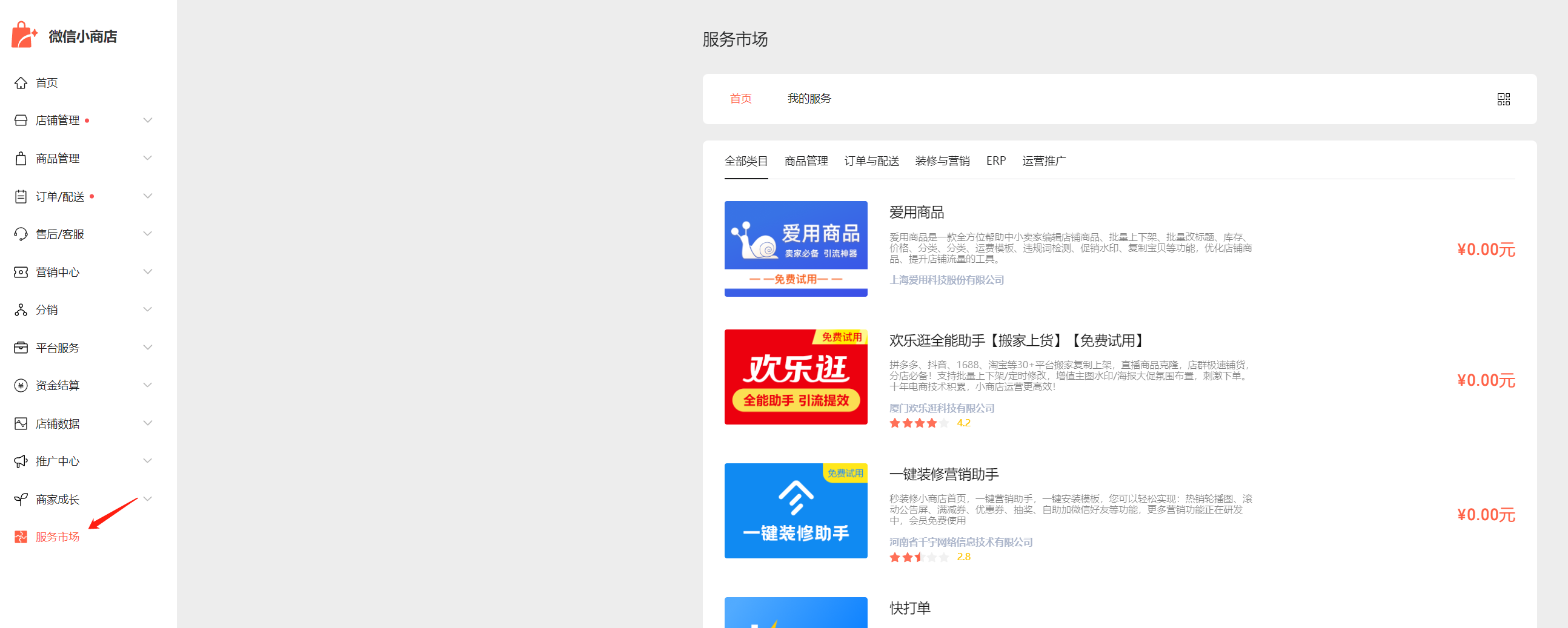Viewport: 1568px width, 628px height.
Task: Click the ¥0.00元 price for 爱用商品
Action: pos(1485,250)
